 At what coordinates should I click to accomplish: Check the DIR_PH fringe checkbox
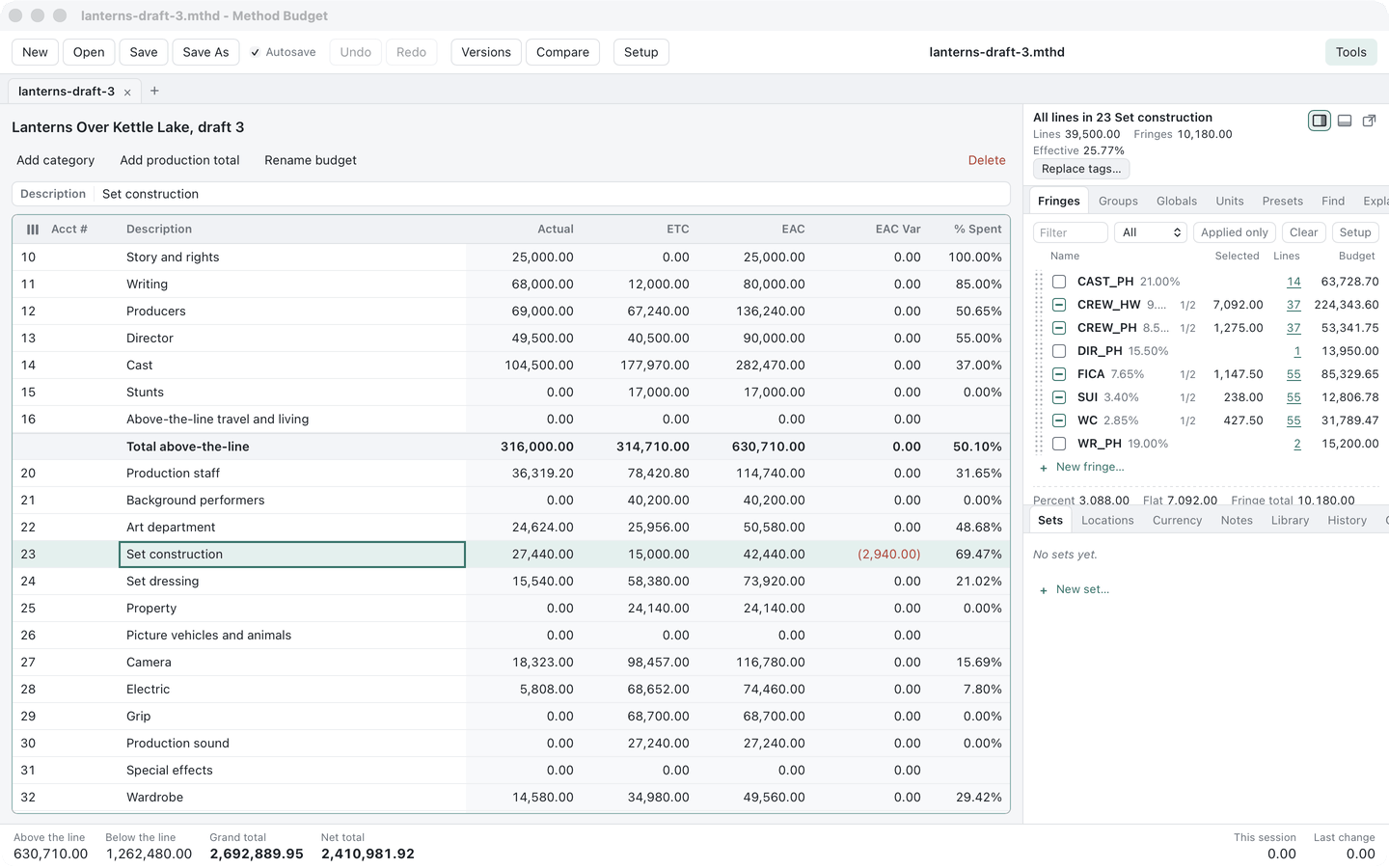1059,351
